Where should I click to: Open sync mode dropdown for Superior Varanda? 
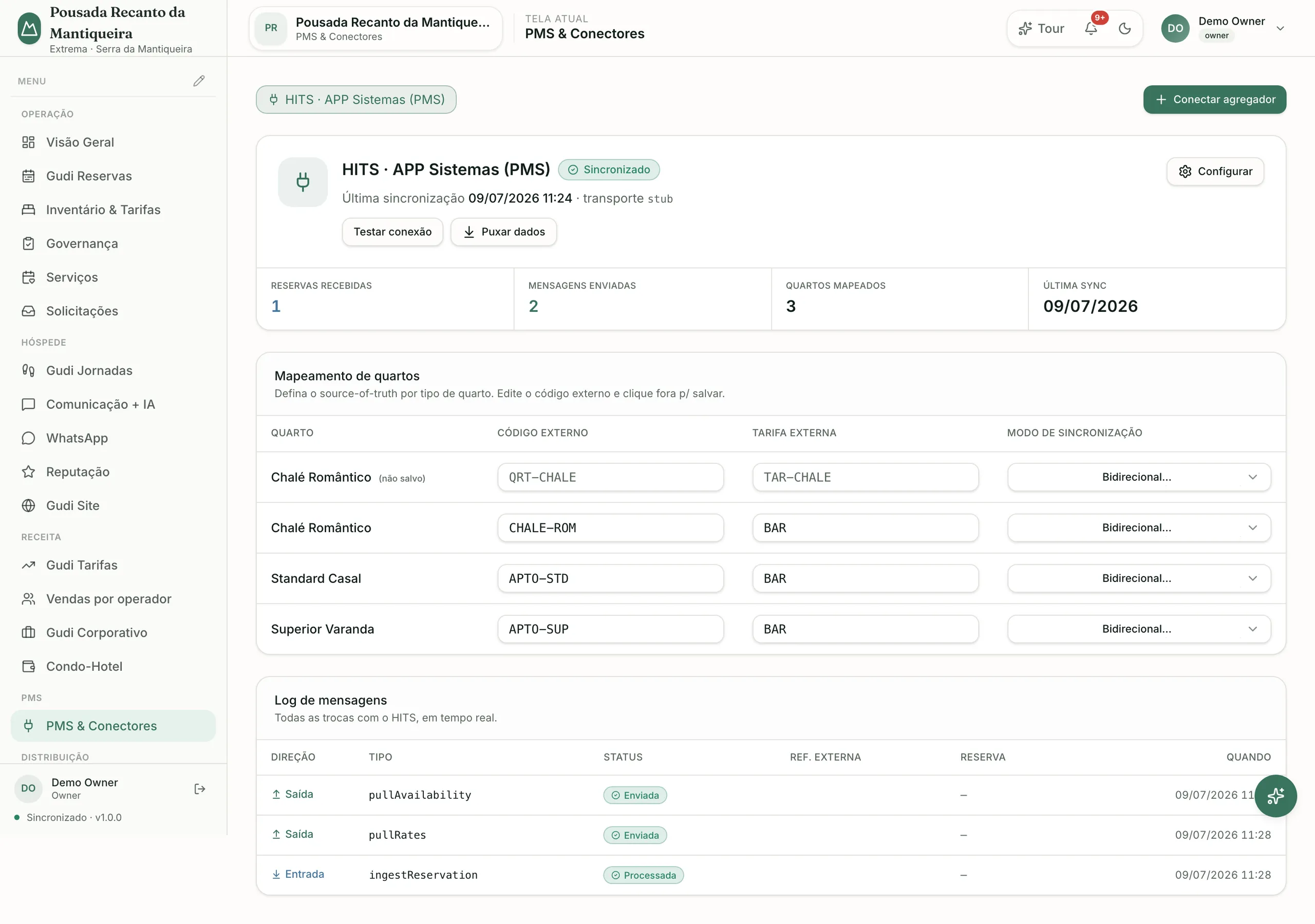pyautogui.click(x=1139, y=629)
